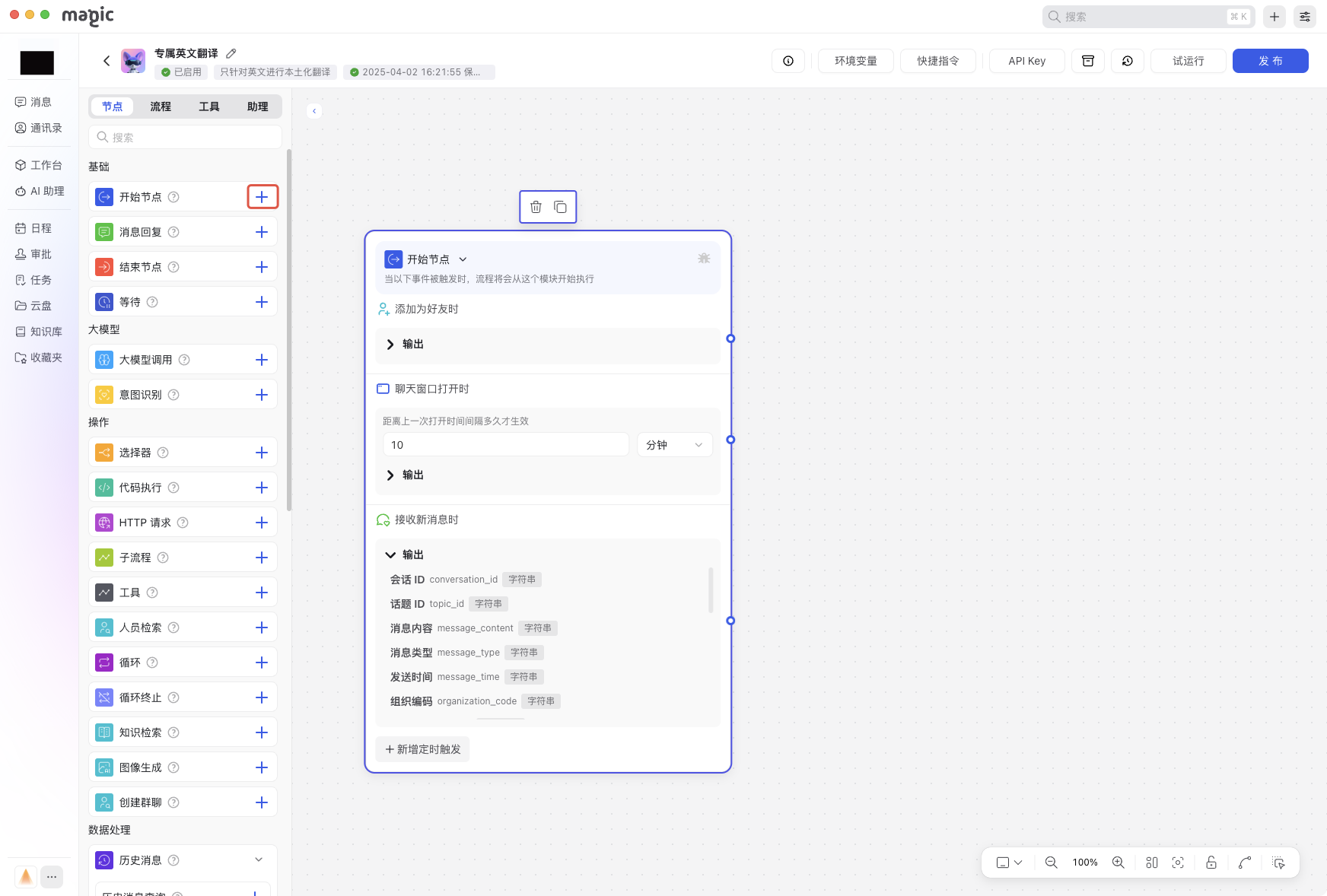Image resolution: width=1327 pixels, height=896 pixels.
Task: Click the 输出 fields list scrollbar
Action: tap(711, 590)
